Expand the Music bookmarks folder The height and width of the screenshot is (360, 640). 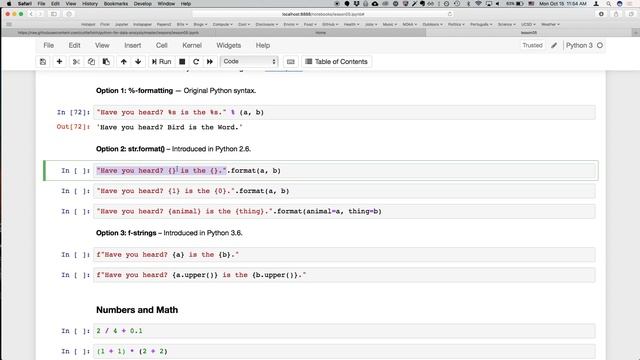coord(390,24)
